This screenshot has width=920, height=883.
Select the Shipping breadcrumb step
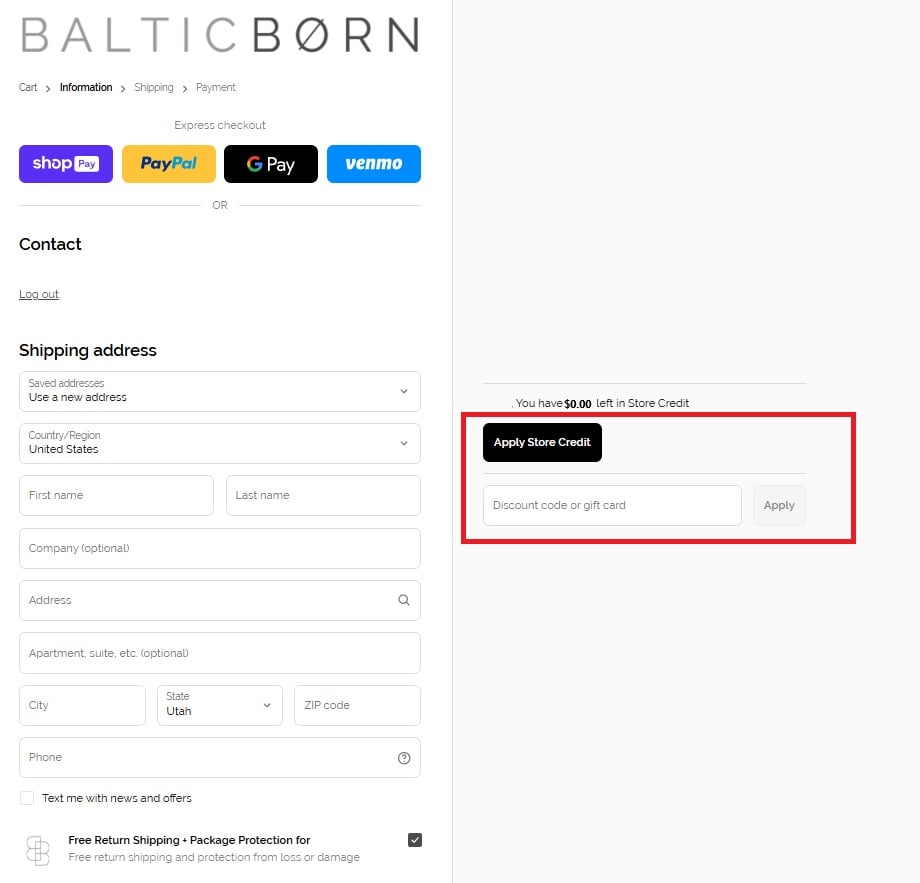tap(154, 88)
